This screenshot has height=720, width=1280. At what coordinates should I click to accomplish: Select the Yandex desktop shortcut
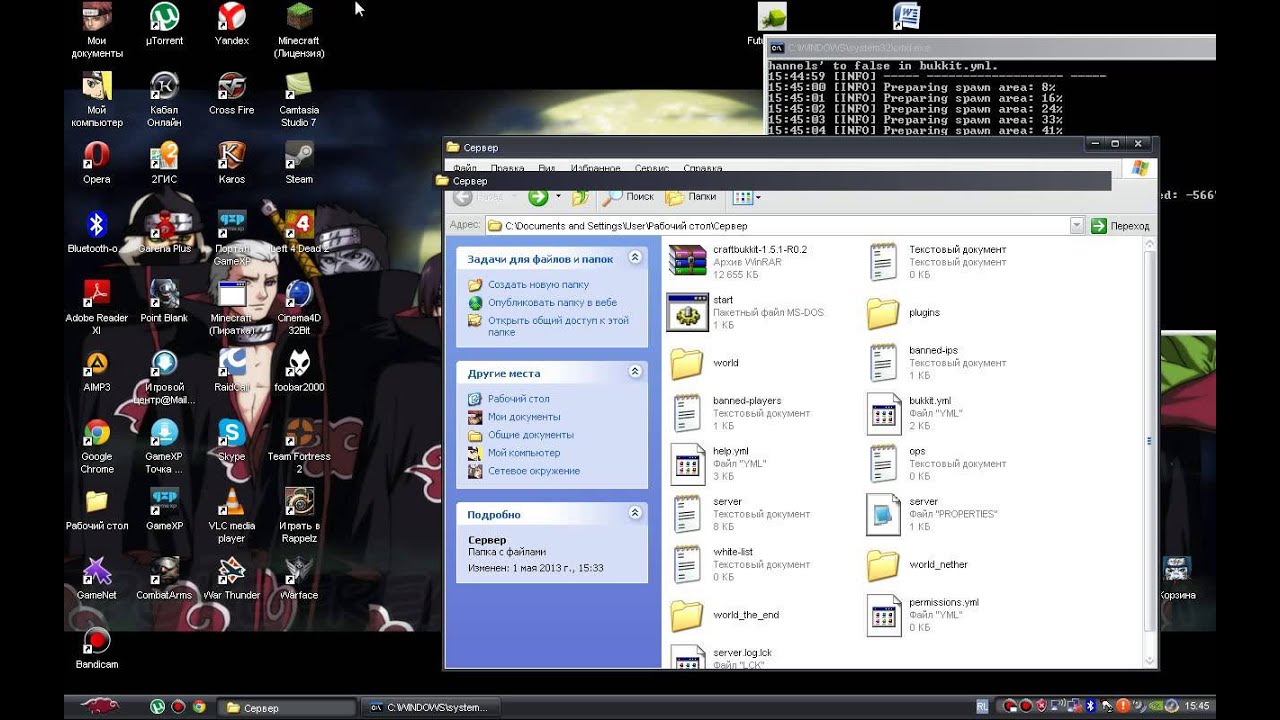pos(232,25)
